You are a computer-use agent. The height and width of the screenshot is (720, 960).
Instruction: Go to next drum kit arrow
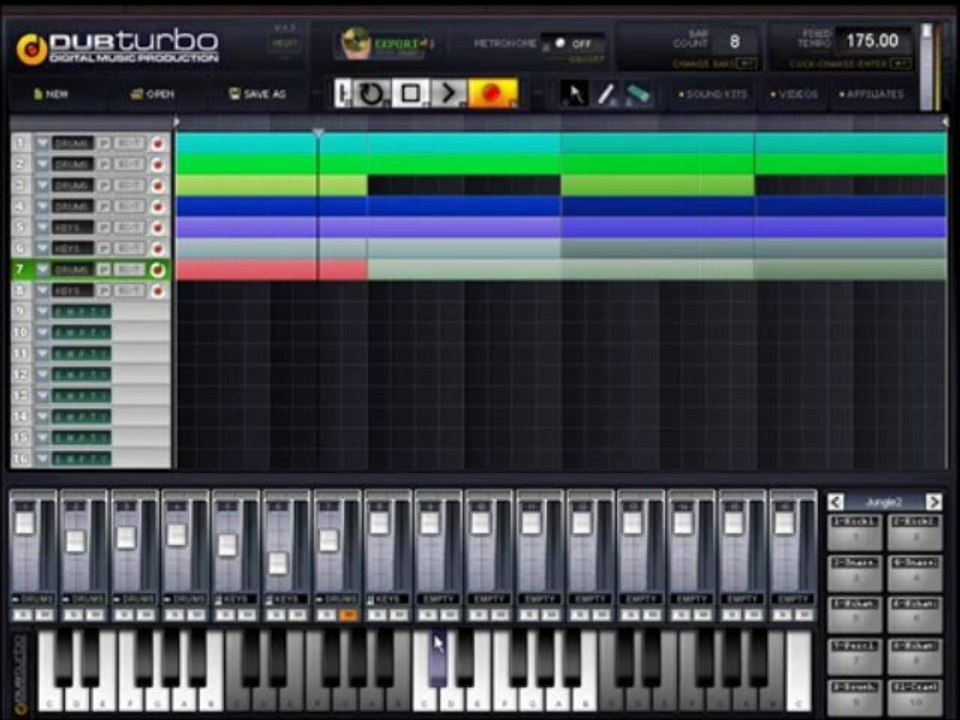(x=934, y=502)
